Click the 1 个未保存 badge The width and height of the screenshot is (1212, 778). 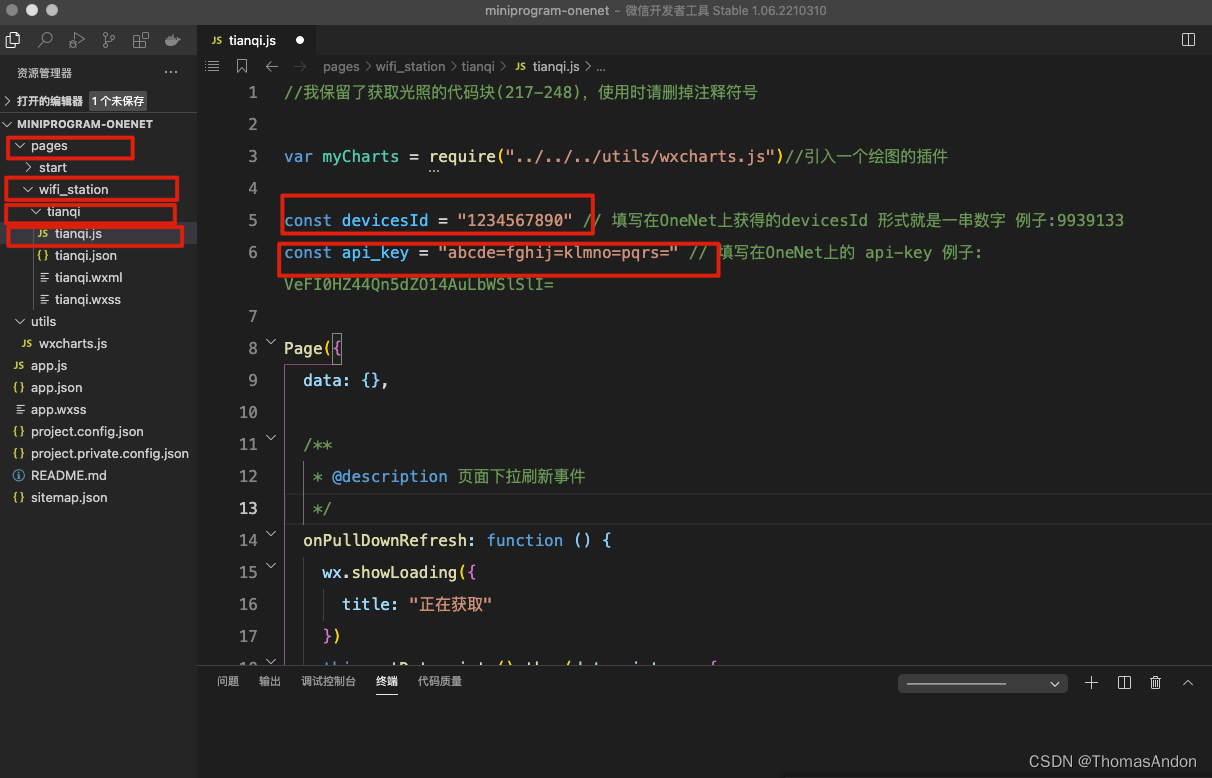click(118, 101)
